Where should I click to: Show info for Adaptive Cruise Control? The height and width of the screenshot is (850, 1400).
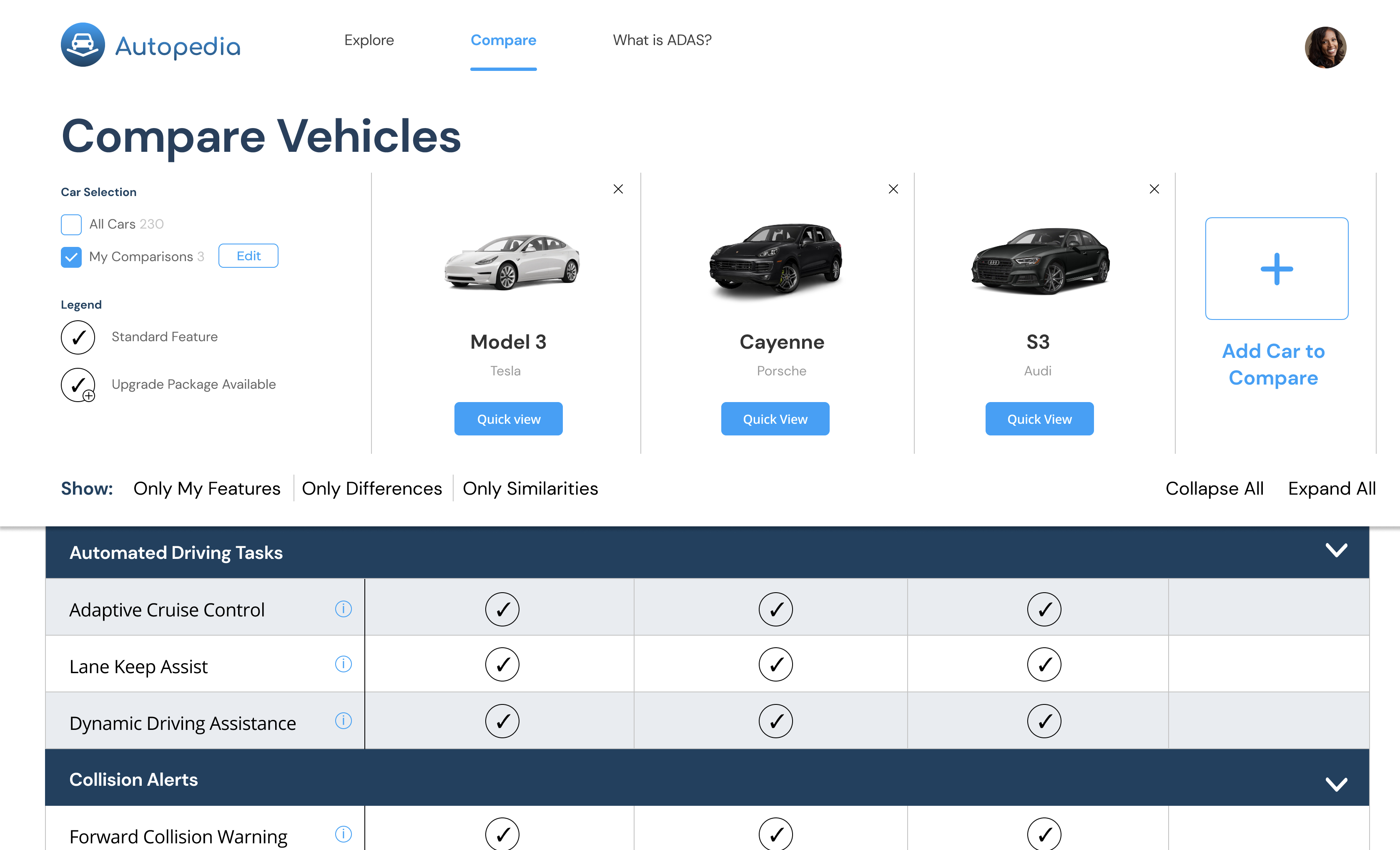pos(343,609)
